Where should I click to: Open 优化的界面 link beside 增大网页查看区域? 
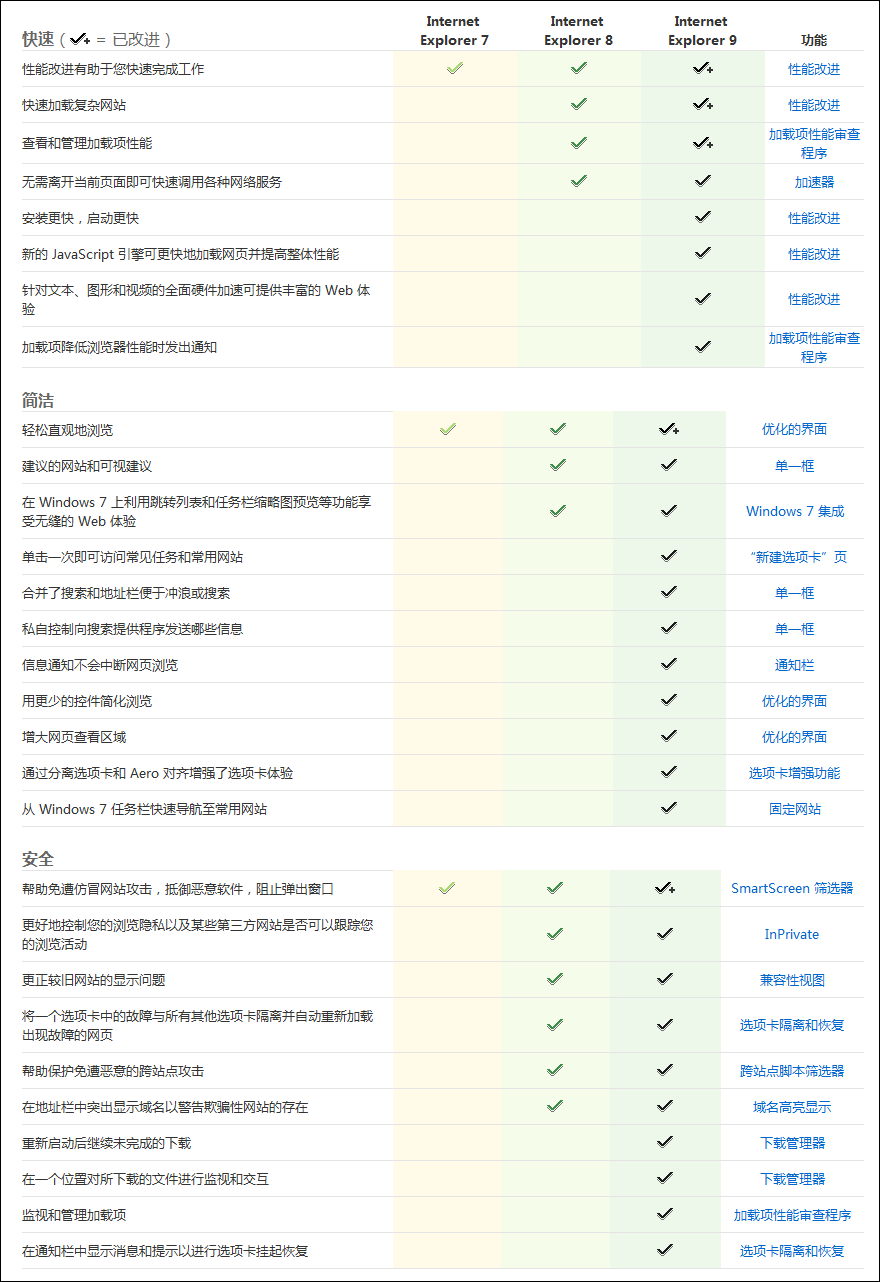(794, 737)
